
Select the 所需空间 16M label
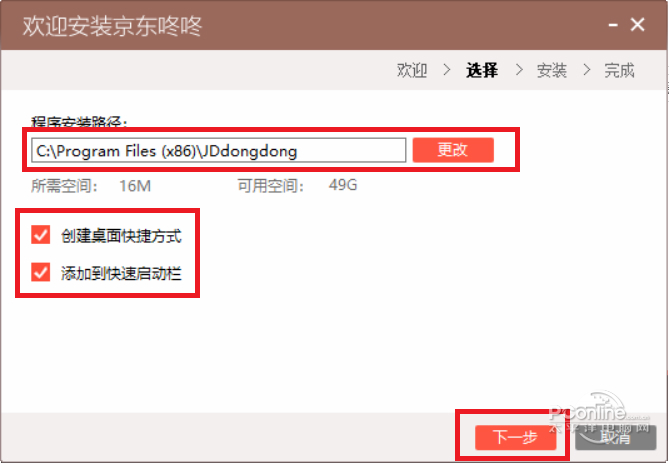pos(91,186)
